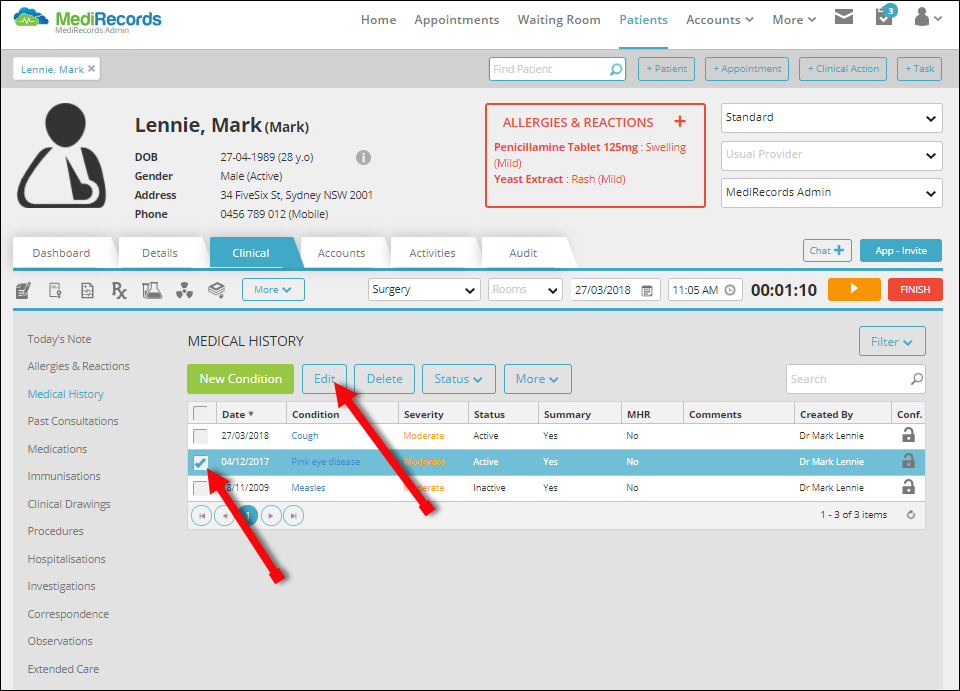Switch to the Audit tab
Image resolution: width=960 pixels, height=691 pixels.
point(523,253)
